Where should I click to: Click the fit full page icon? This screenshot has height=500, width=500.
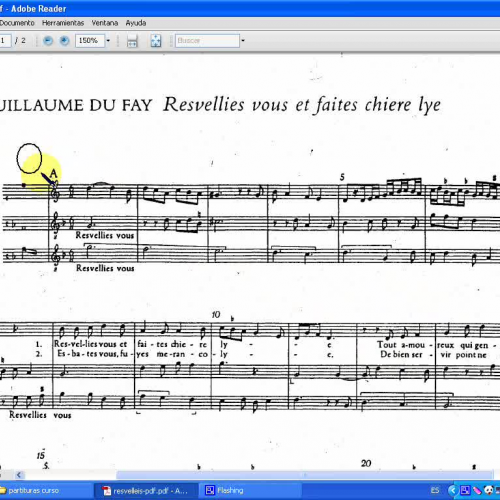click(156, 41)
